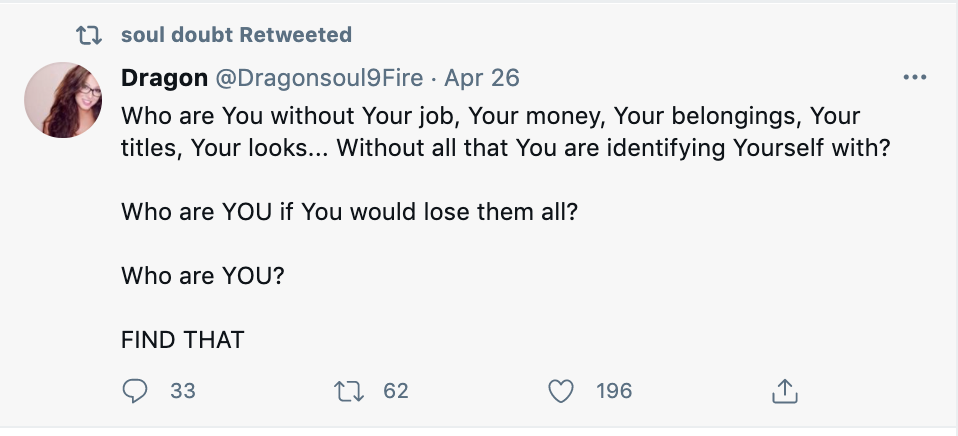Click the 196 likes count
The height and width of the screenshot is (436, 958).
[x=614, y=391]
